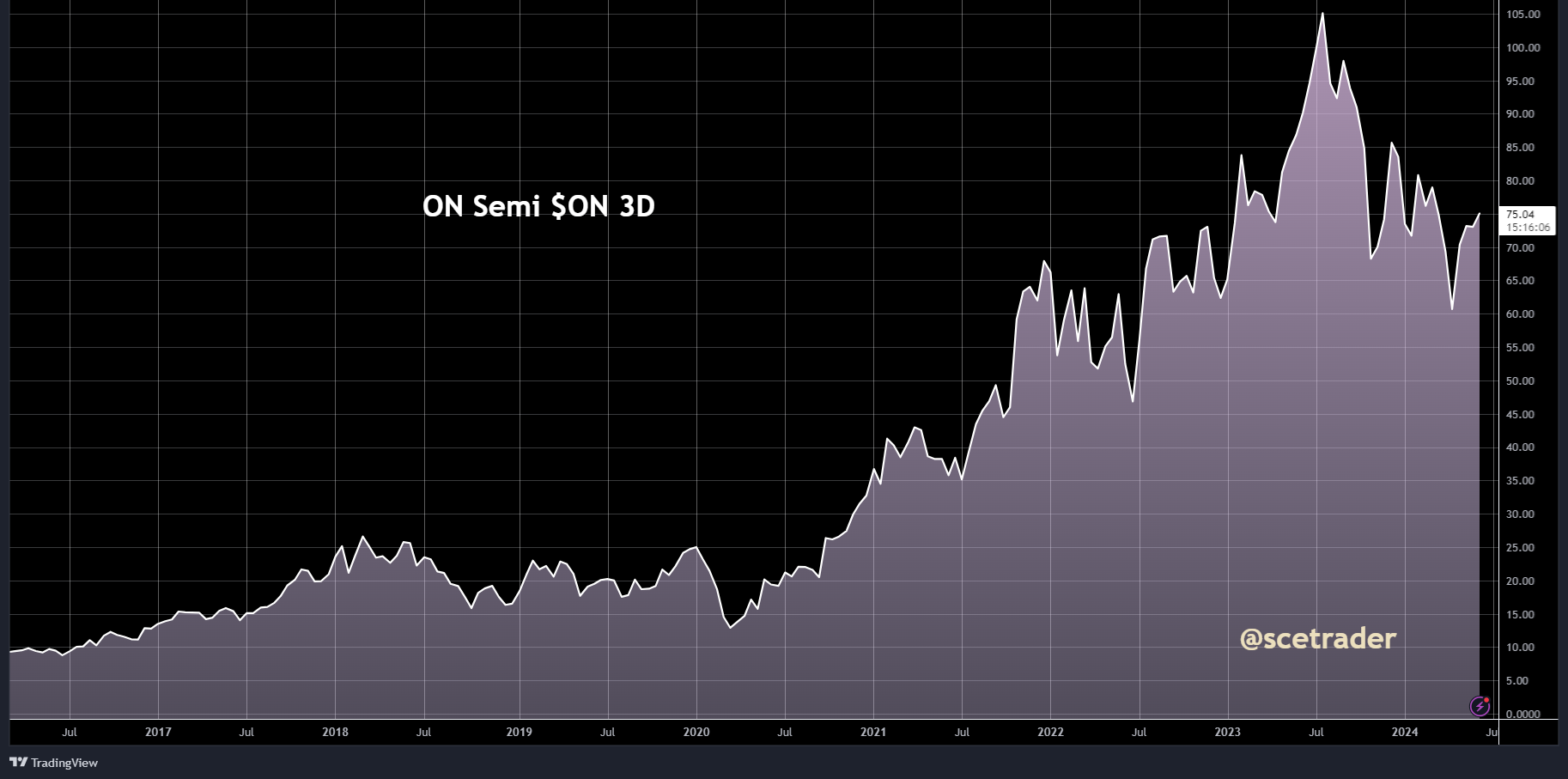Click the 20.00 price axis label
Image resolution: width=1568 pixels, height=779 pixels.
(1521, 581)
